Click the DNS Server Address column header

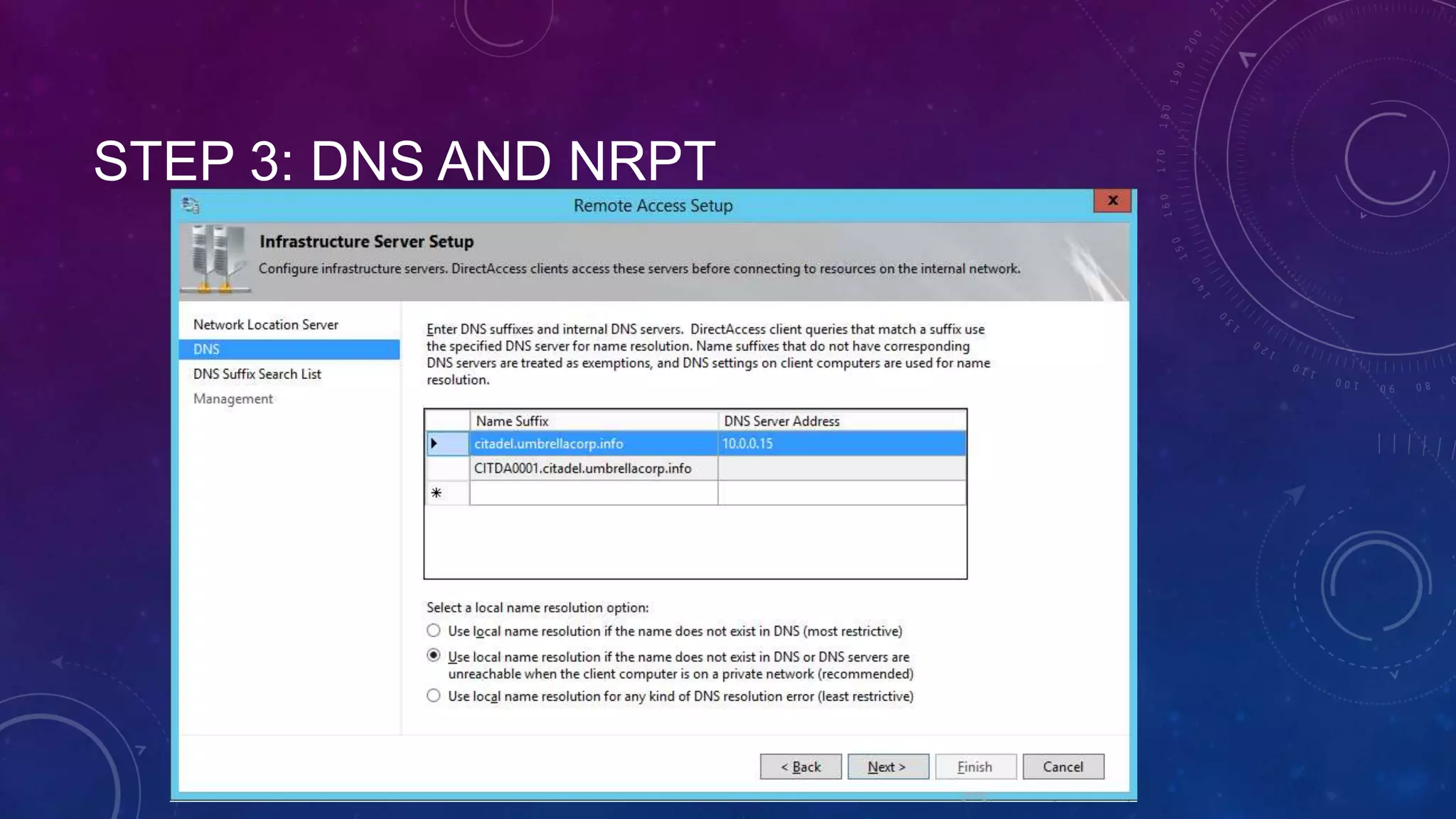tap(842, 421)
